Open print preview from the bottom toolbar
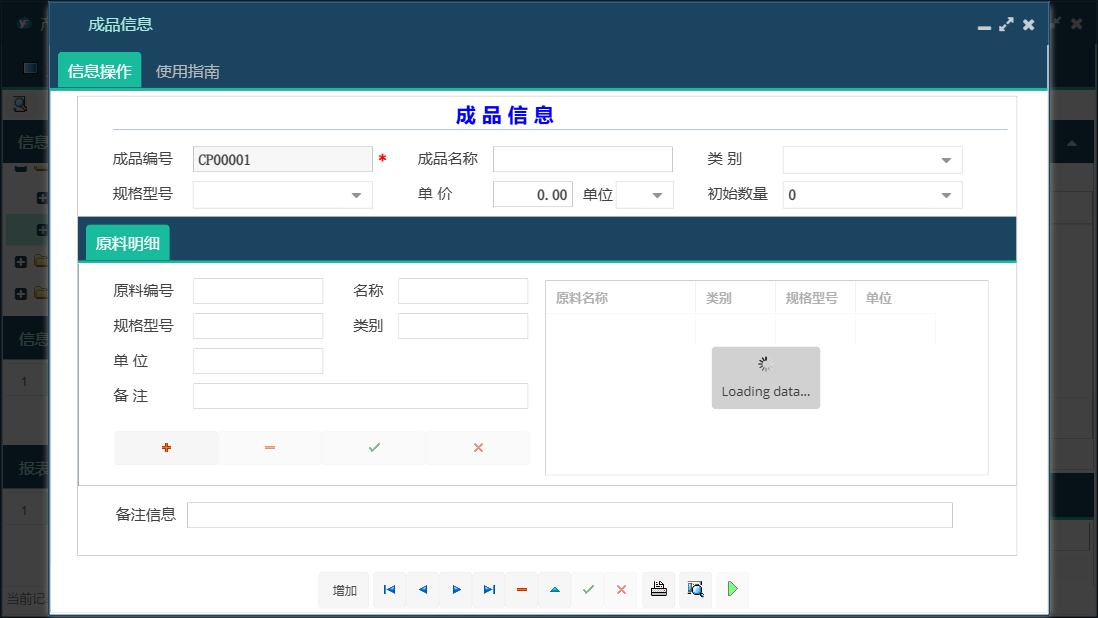Viewport: 1098px width, 618px height. click(x=695, y=590)
